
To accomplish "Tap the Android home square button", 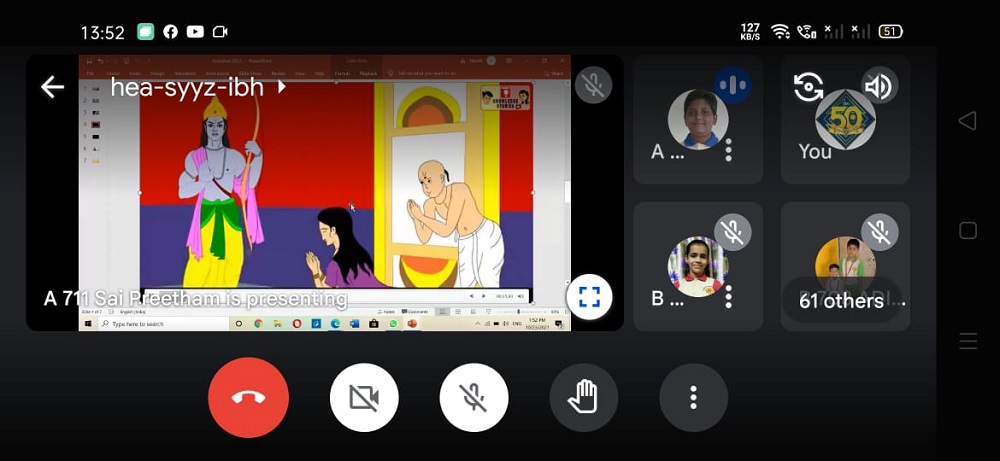I will point(967,231).
